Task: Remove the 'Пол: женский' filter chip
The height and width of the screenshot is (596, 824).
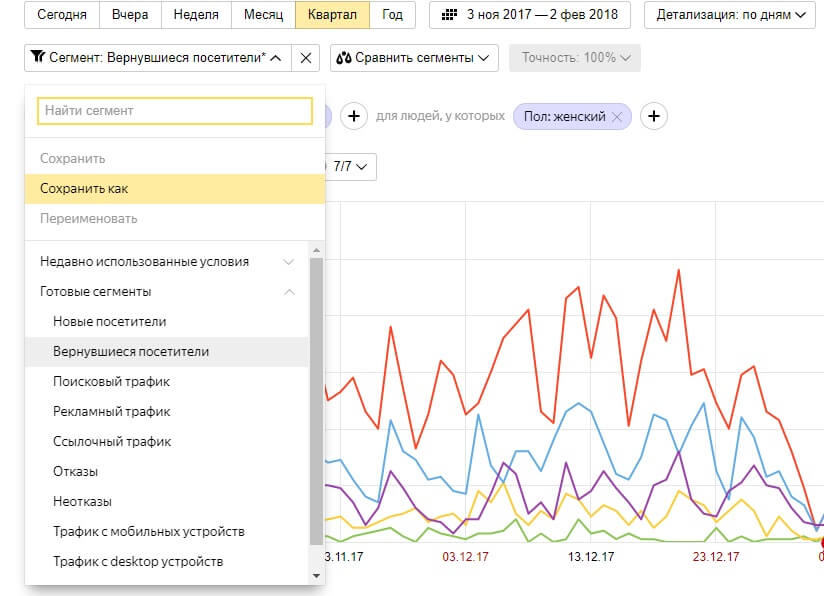Action: pyautogui.click(x=617, y=117)
